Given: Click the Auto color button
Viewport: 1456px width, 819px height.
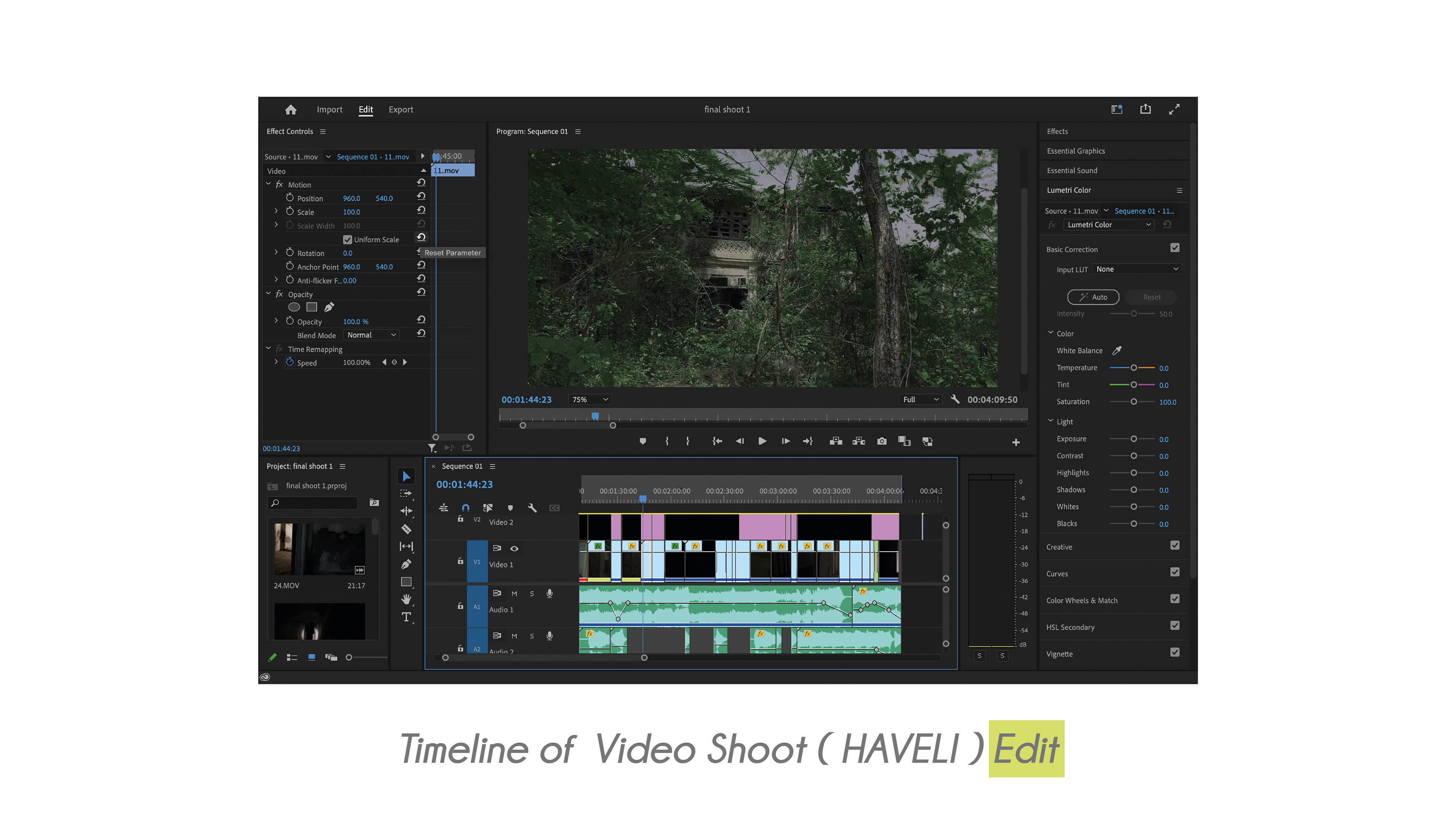Looking at the screenshot, I should (1092, 297).
